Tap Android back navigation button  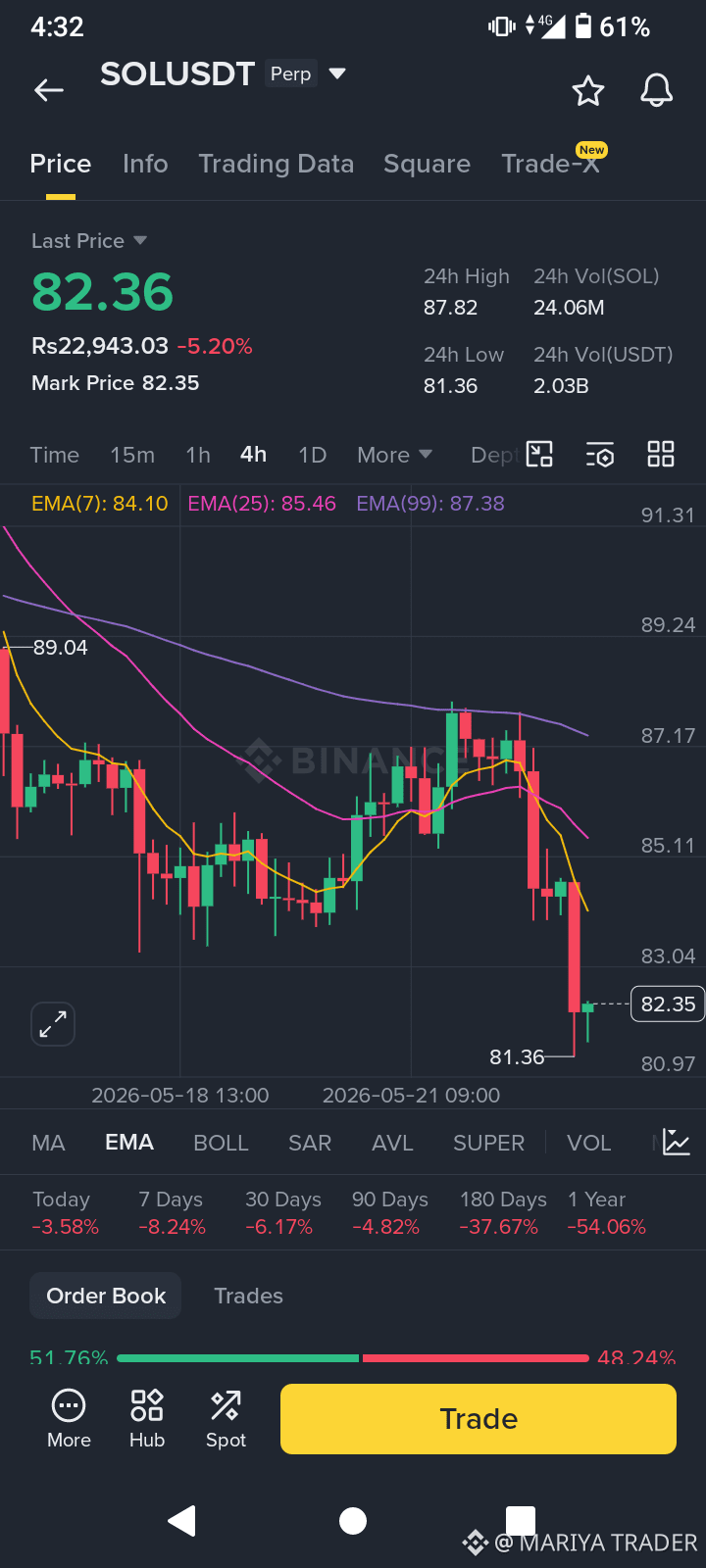pos(182,1520)
